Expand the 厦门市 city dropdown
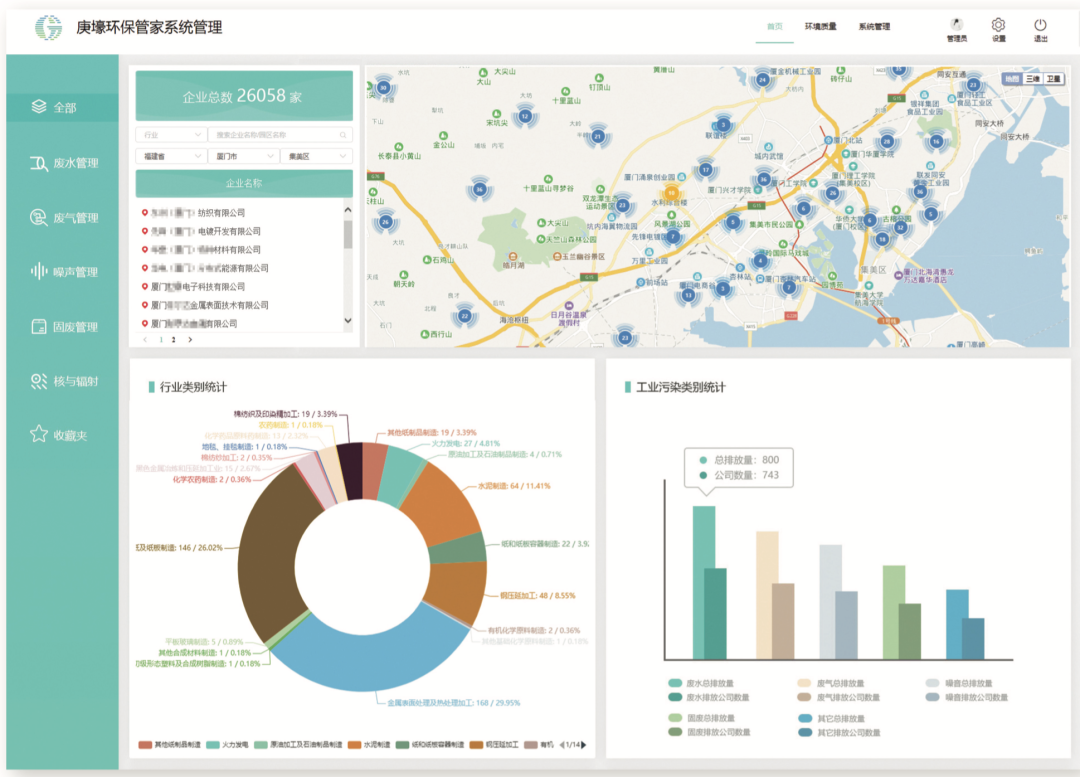This screenshot has width=1080, height=777. (243, 157)
